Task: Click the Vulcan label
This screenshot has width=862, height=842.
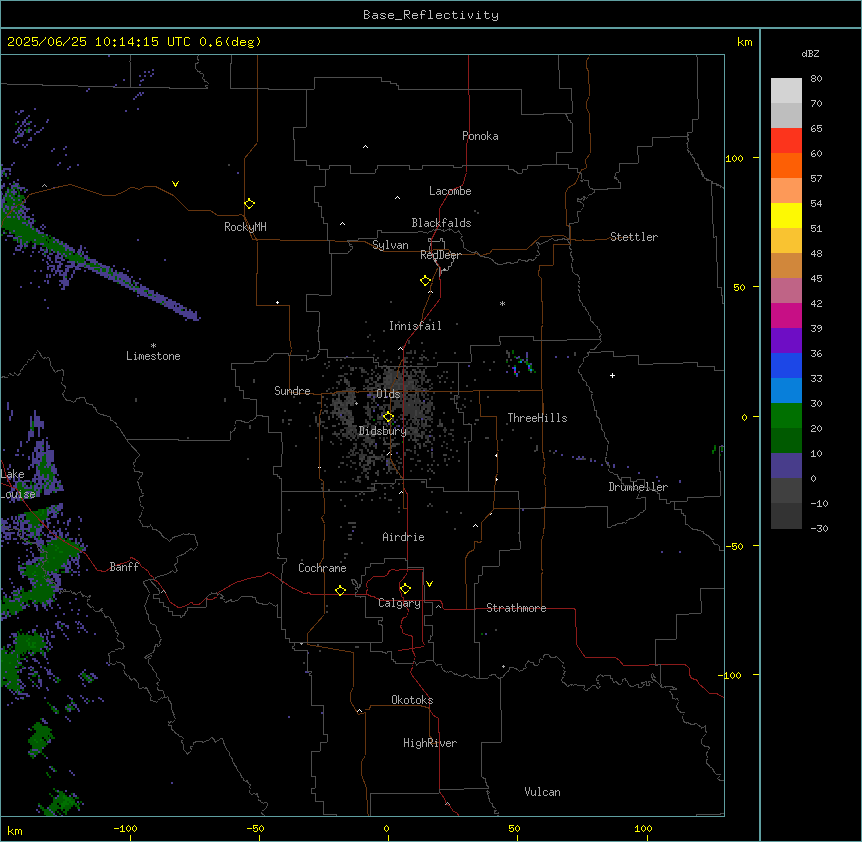Action: 542,792
